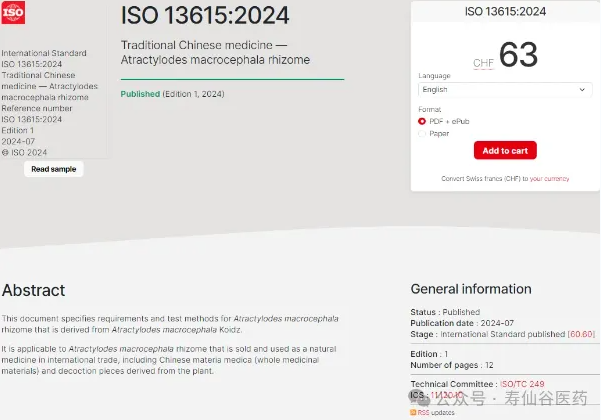Open the ISO/TC 249 committee link
The height and width of the screenshot is (420, 601).
522,384
